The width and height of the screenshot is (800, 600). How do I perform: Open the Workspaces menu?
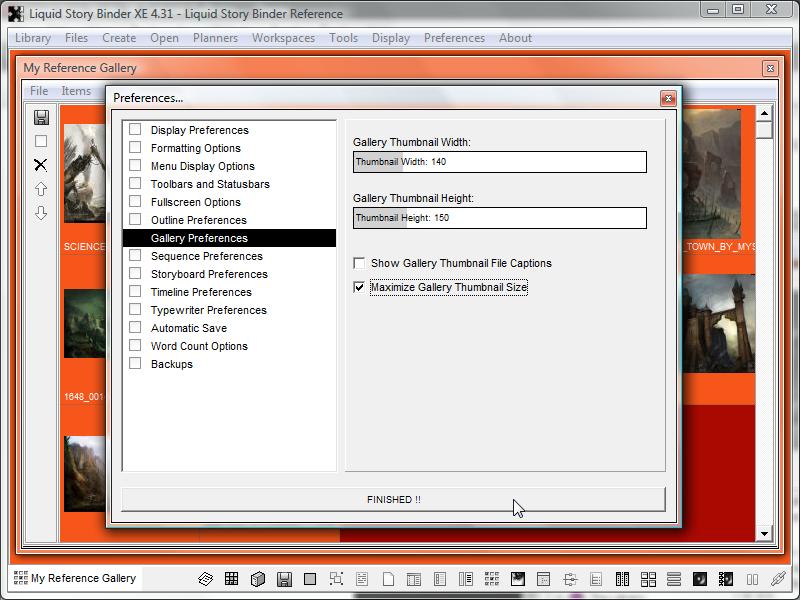(x=283, y=38)
